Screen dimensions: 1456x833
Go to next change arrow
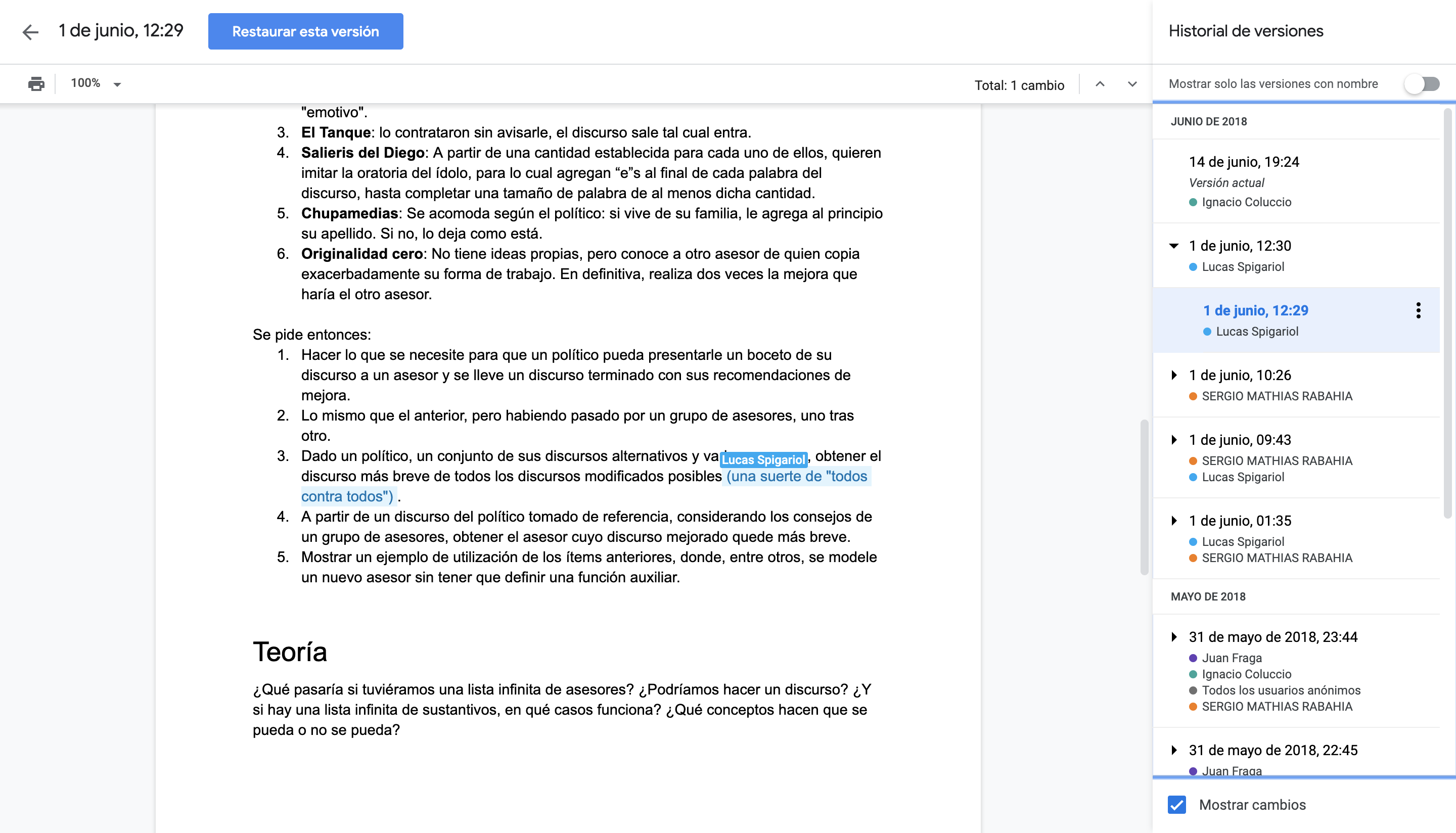[1131, 84]
